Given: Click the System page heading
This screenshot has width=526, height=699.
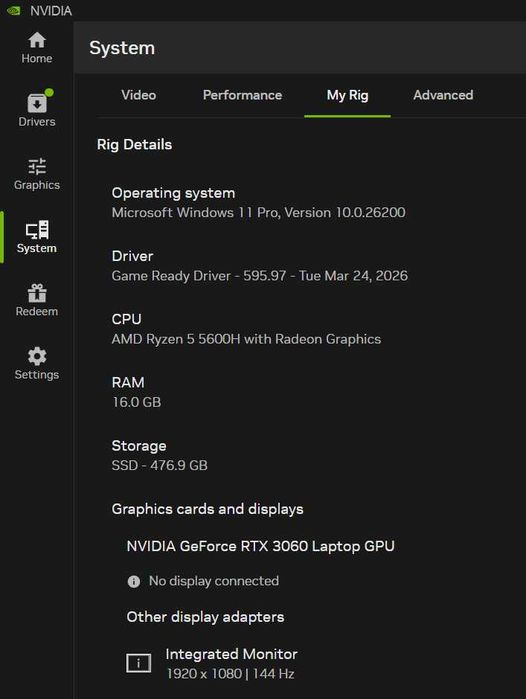Looking at the screenshot, I should point(122,48).
